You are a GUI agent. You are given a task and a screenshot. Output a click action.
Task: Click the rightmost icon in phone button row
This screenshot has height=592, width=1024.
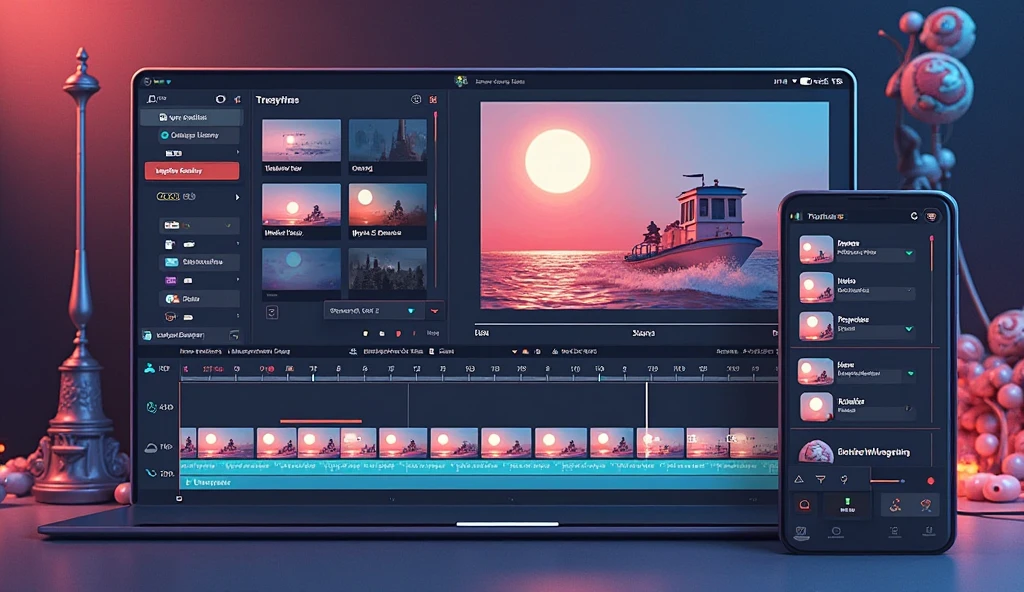925,504
